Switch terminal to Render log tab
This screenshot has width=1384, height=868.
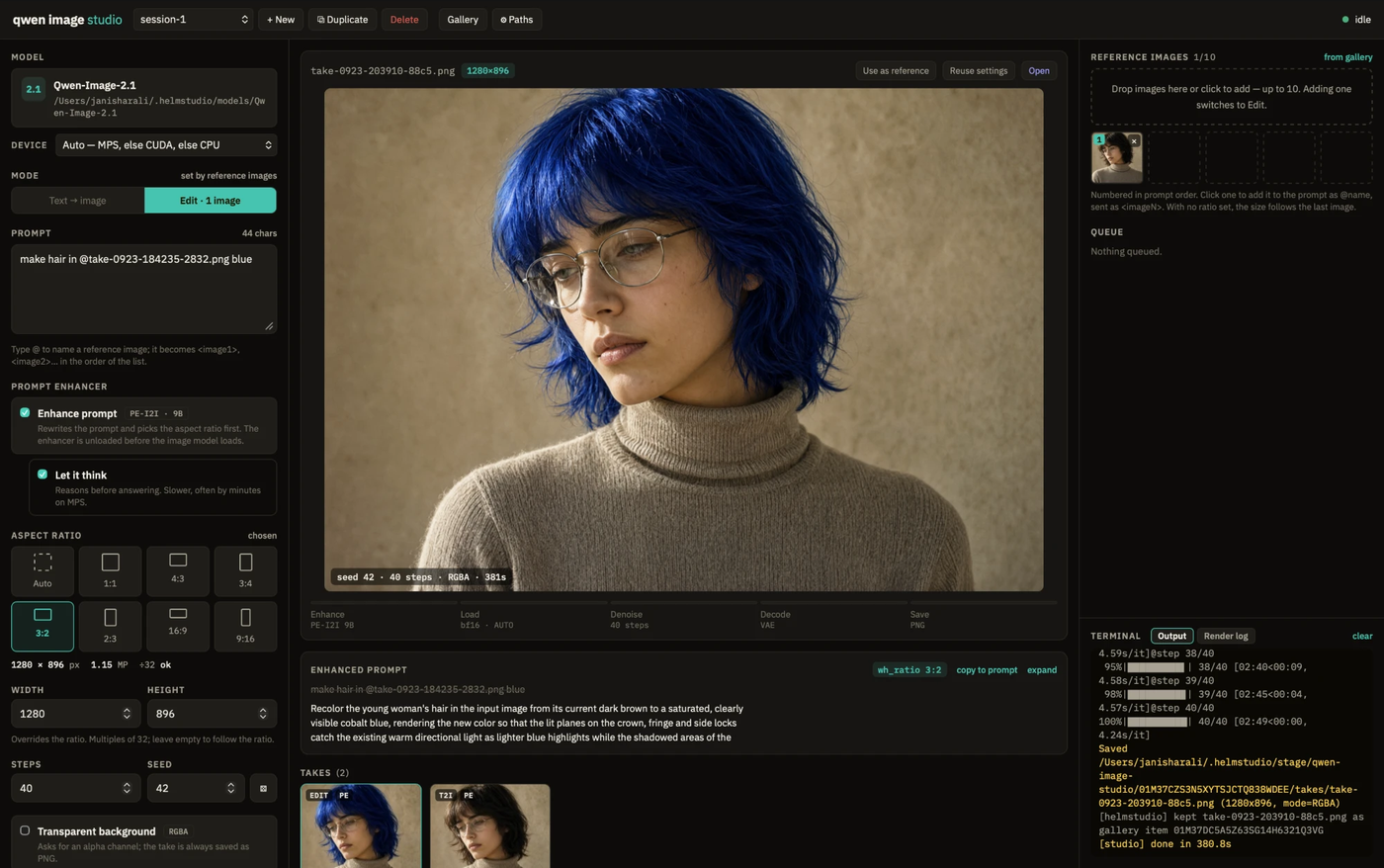click(1226, 636)
